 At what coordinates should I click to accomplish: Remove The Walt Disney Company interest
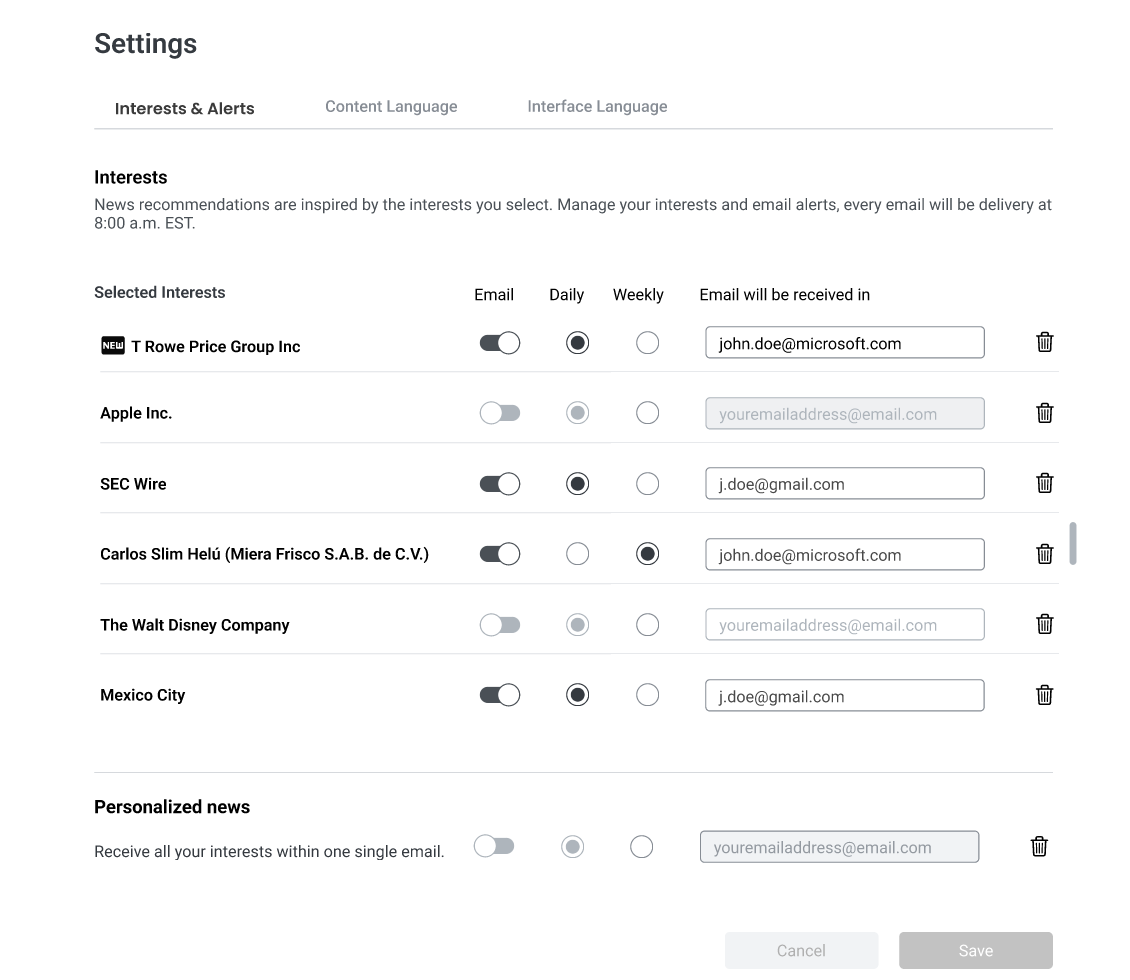pos(1044,624)
